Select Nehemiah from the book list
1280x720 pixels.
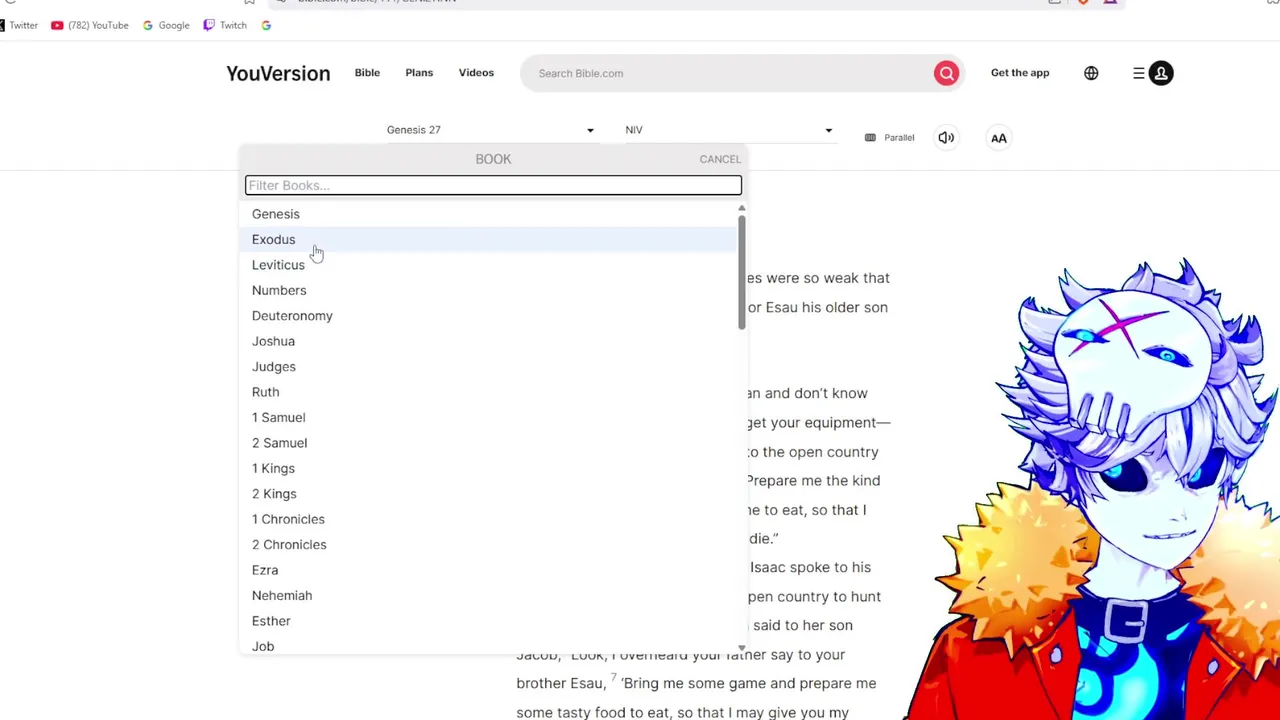click(489, 596)
